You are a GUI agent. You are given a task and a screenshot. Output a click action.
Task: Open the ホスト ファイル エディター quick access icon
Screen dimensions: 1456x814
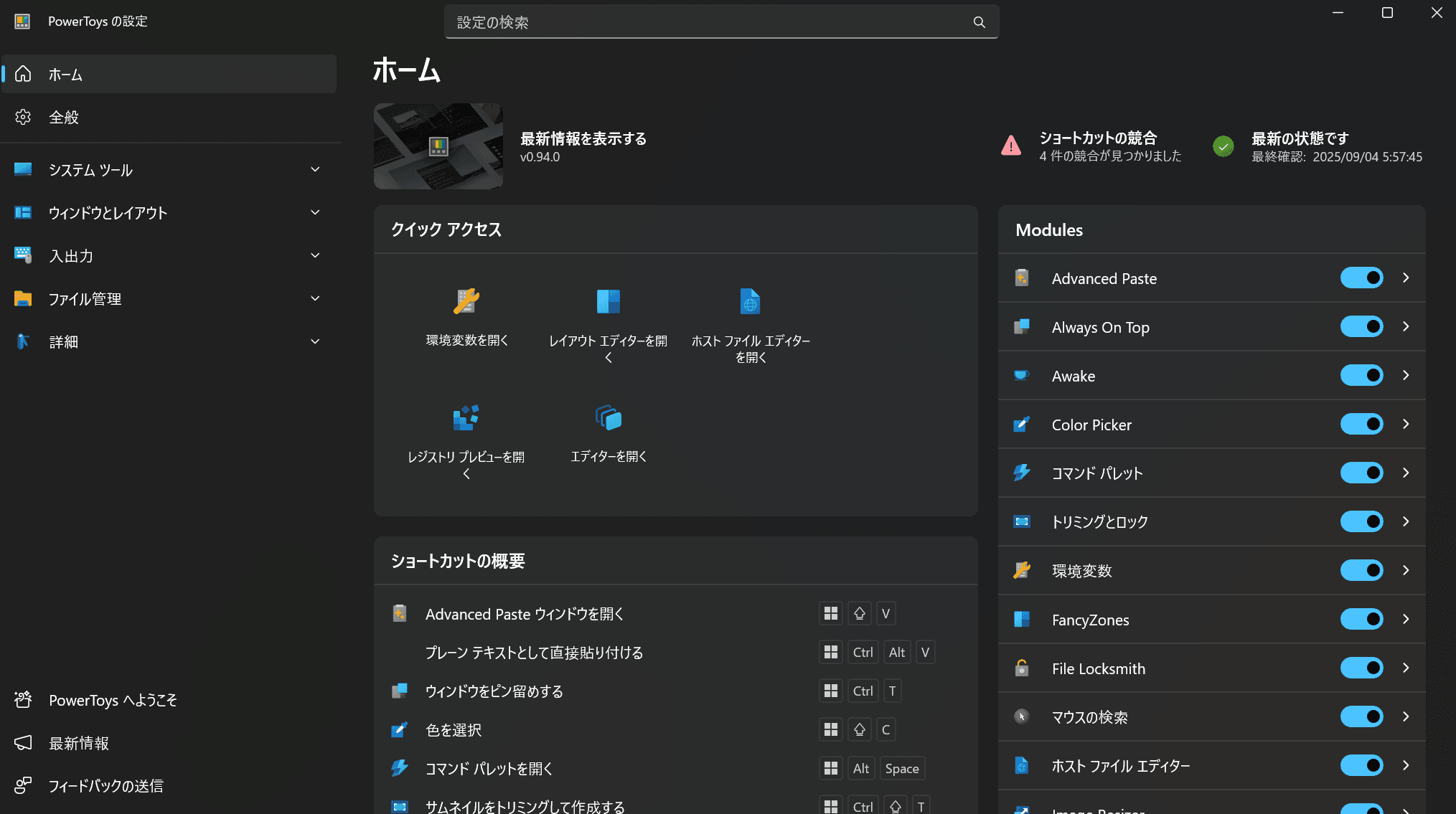point(750,301)
